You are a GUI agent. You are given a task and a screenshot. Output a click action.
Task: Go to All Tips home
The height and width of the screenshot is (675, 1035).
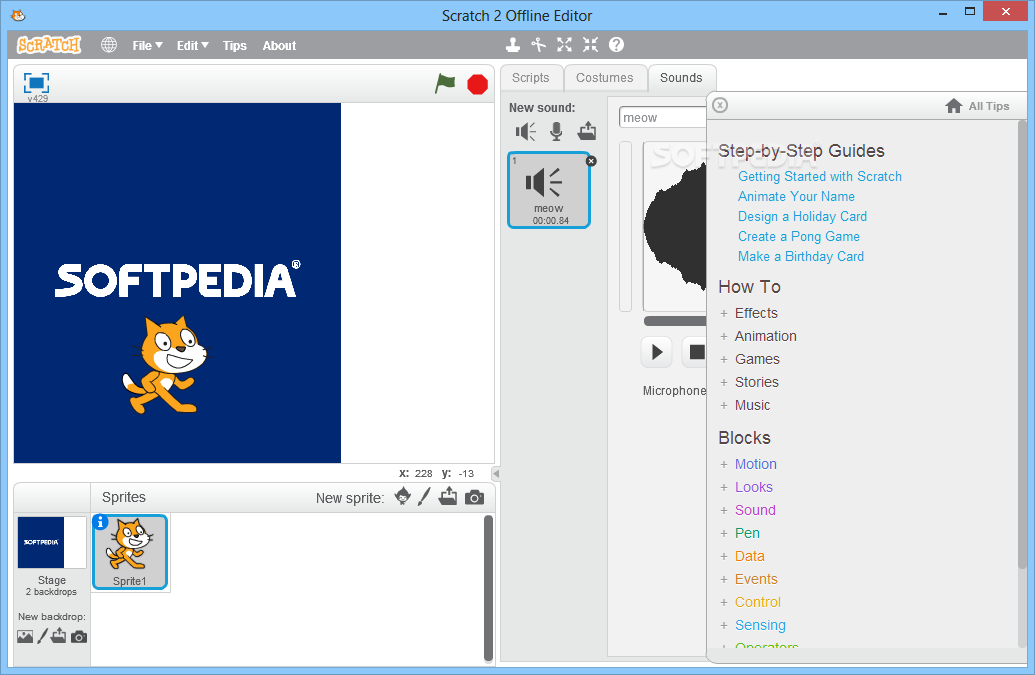[978, 106]
